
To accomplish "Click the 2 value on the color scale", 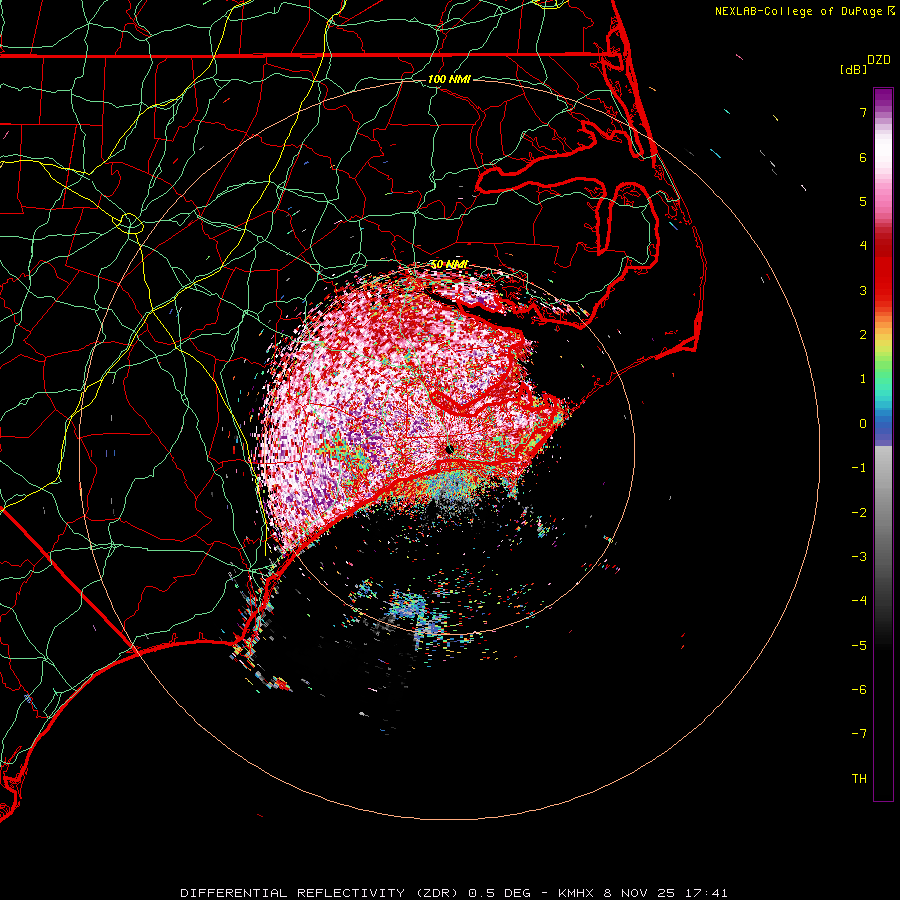I will pos(863,335).
